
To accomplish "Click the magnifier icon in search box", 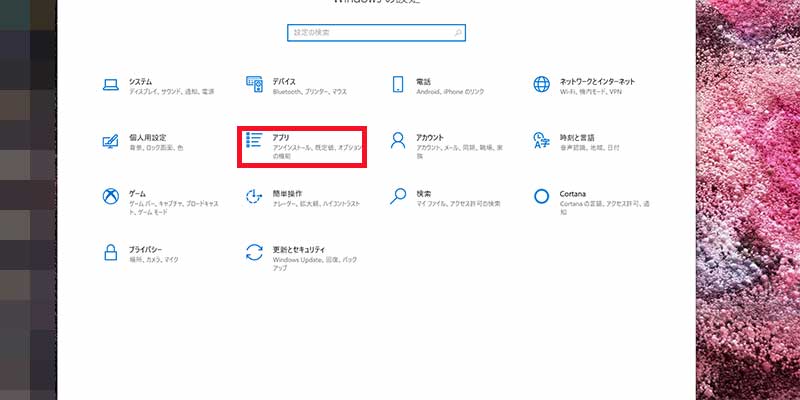I will (458, 33).
